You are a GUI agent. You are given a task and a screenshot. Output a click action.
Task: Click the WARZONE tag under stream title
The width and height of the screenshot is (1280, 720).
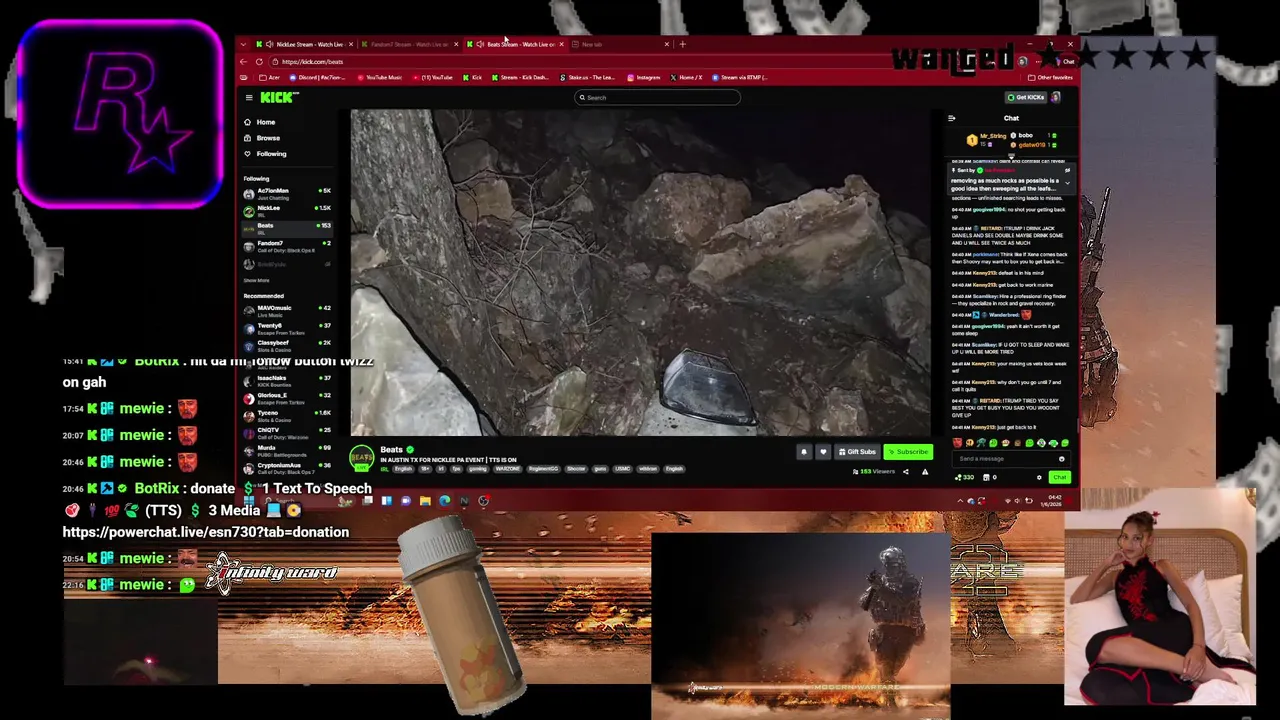pyautogui.click(x=507, y=469)
